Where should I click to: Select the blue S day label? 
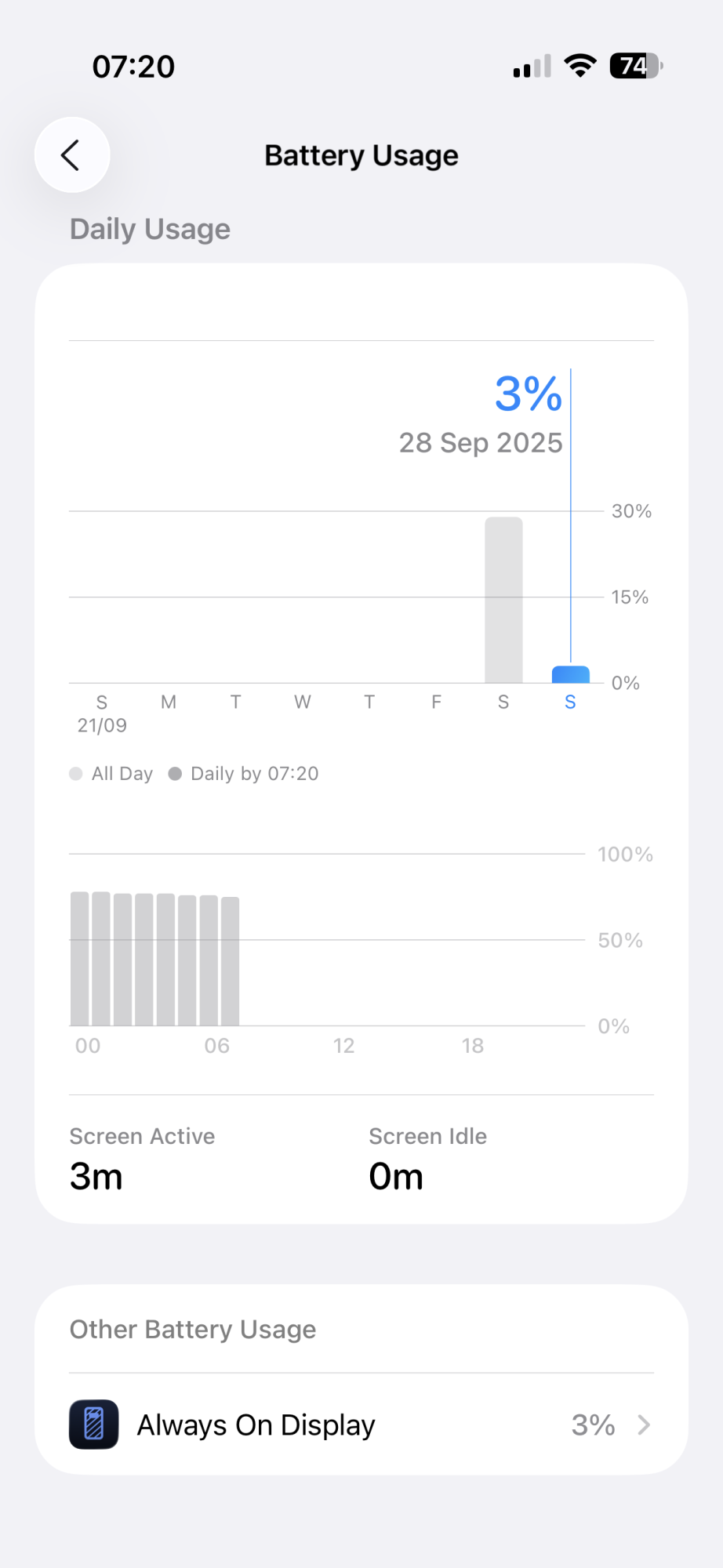tap(570, 702)
